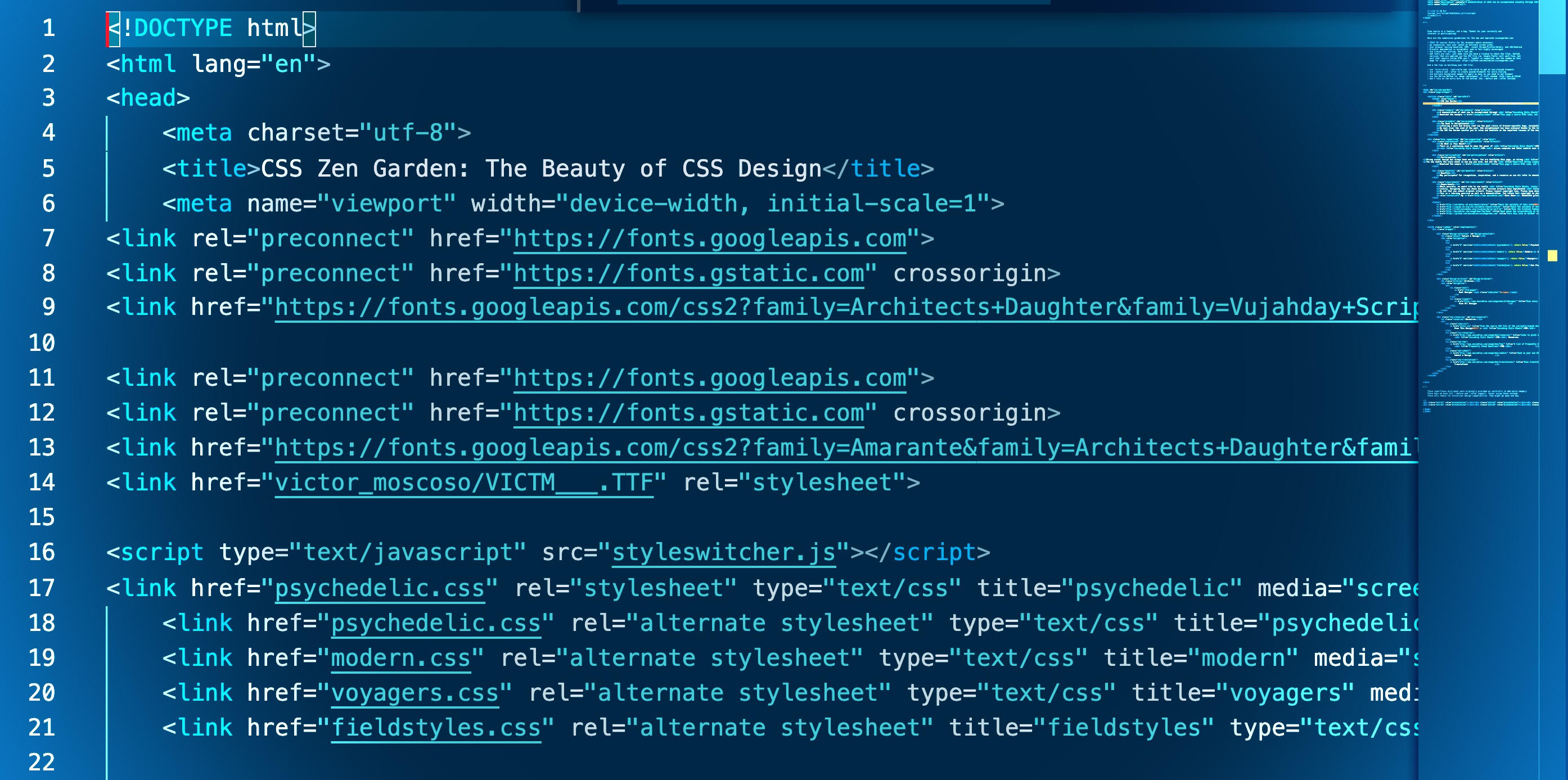Click the head opening tag on line 3
The width and height of the screenshot is (1568, 780).
pyautogui.click(x=148, y=98)
